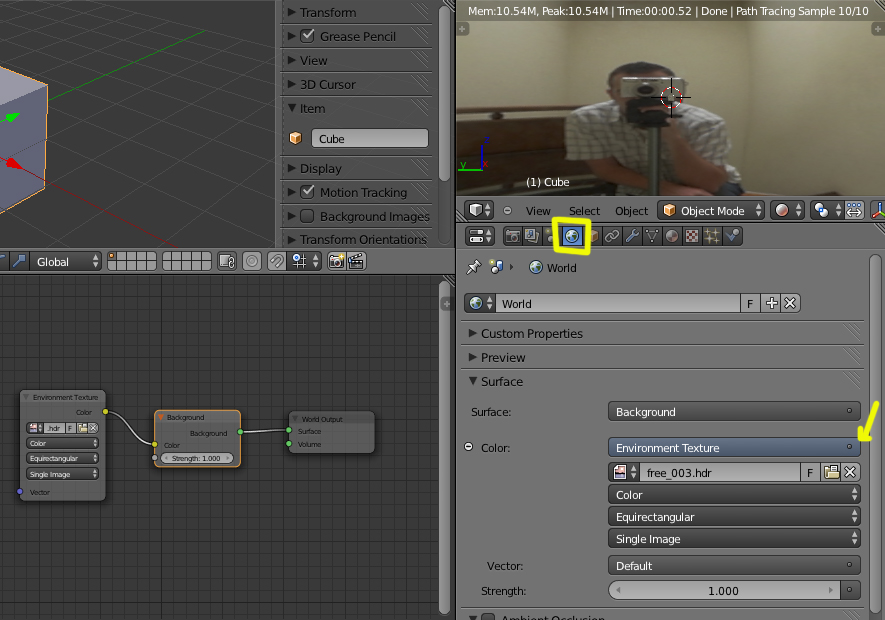
Task: Open image file browser next to free_003.hdr
Action: pos(831,472)
